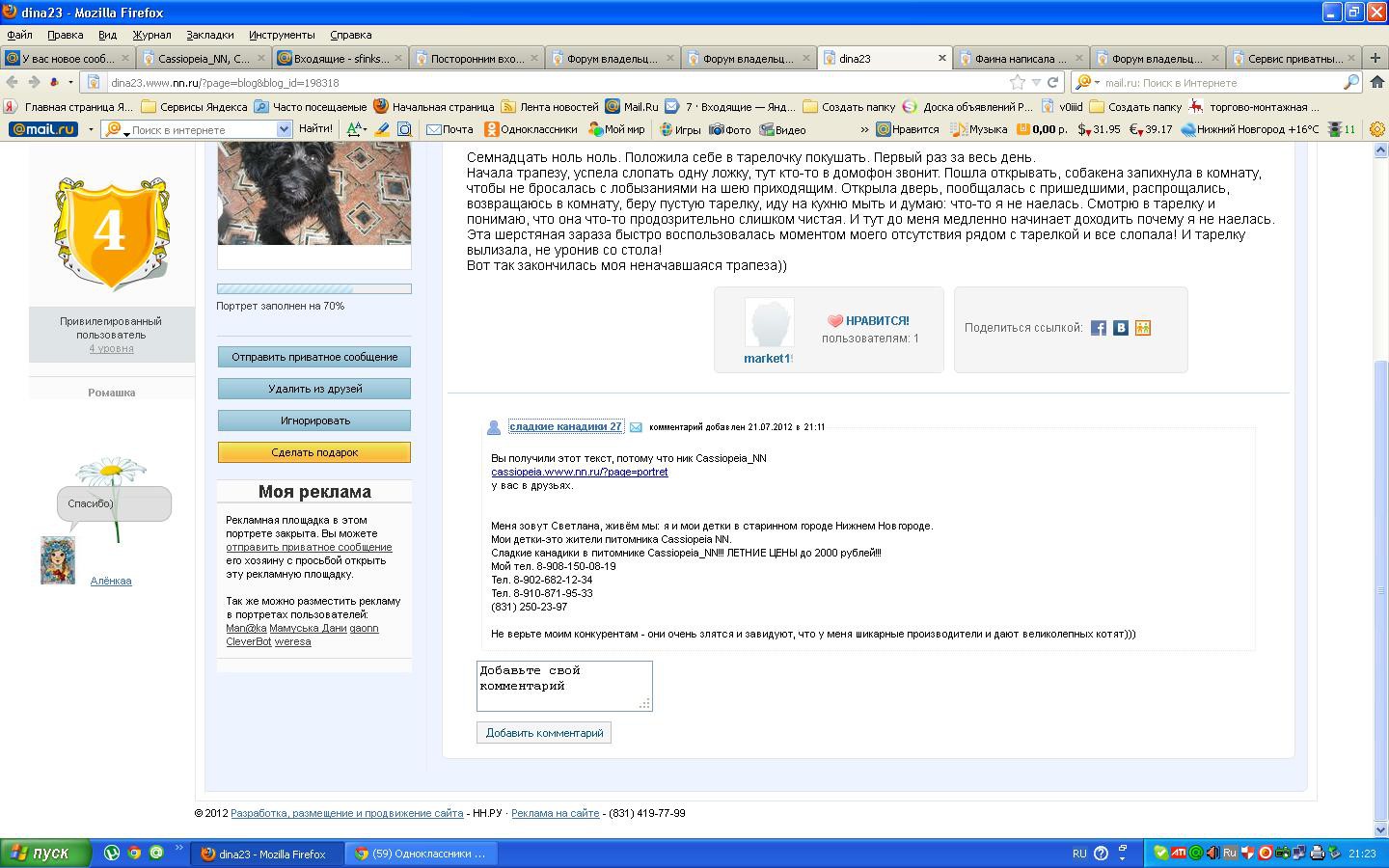Click Удалить из друзей button
The width and height of the screenshot is (1389, 868).
[314, 389]
